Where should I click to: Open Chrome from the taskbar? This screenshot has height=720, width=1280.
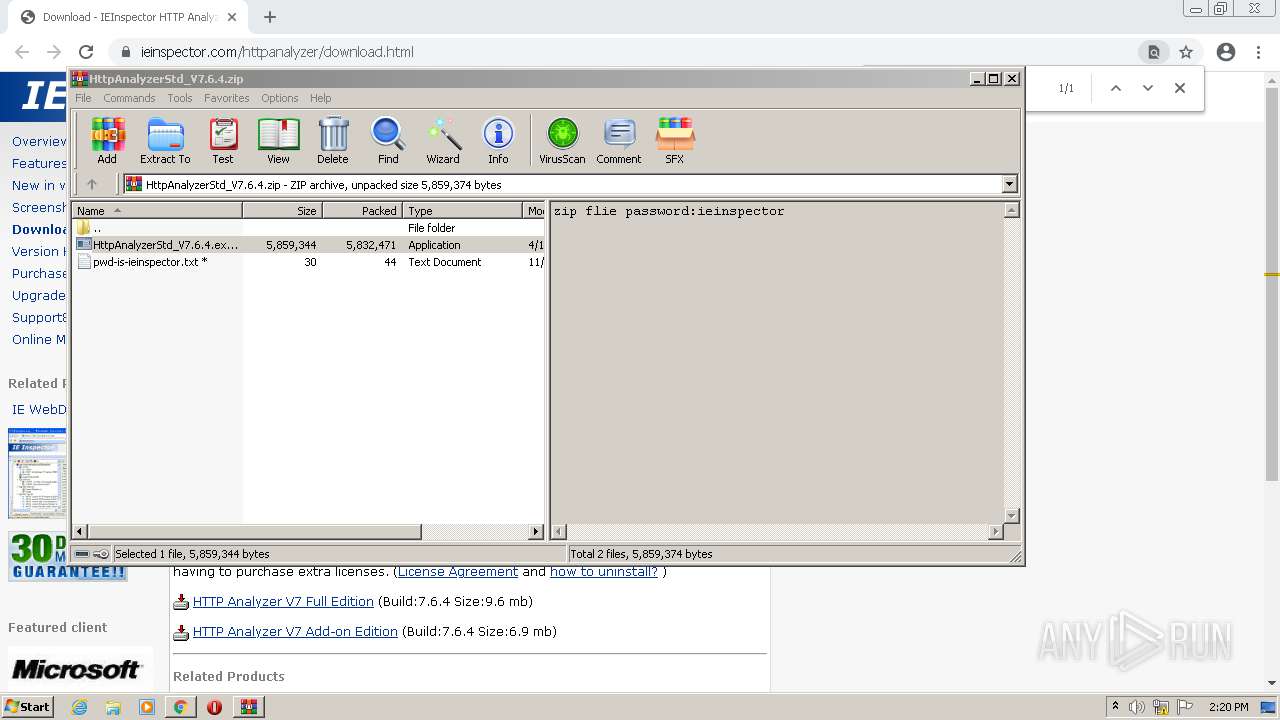pos(181,707)
